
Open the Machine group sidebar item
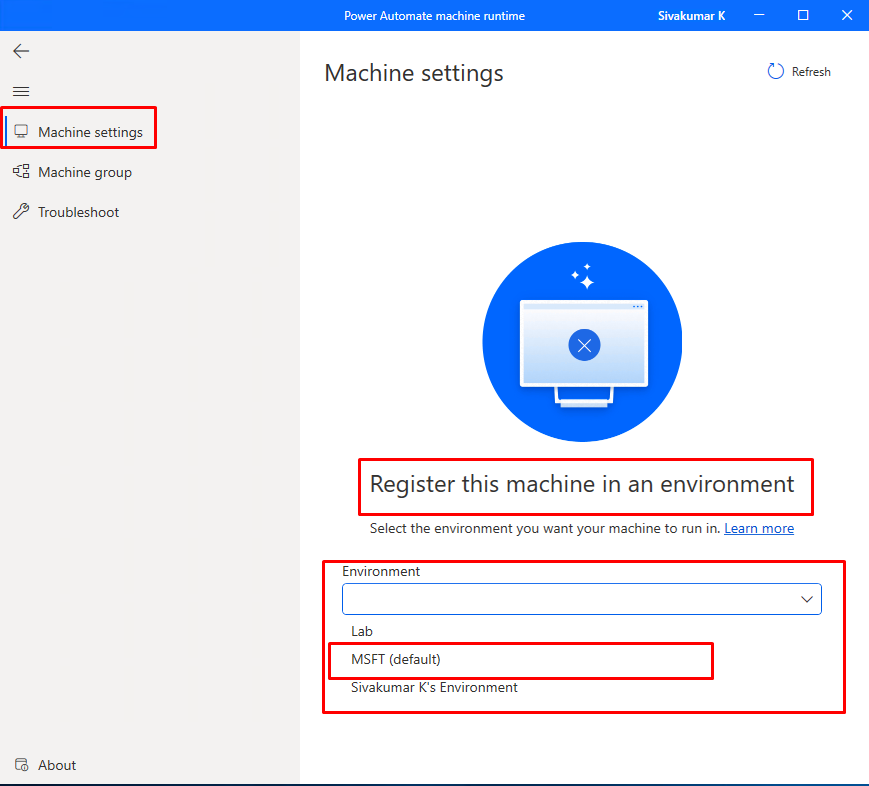[73, 172]
